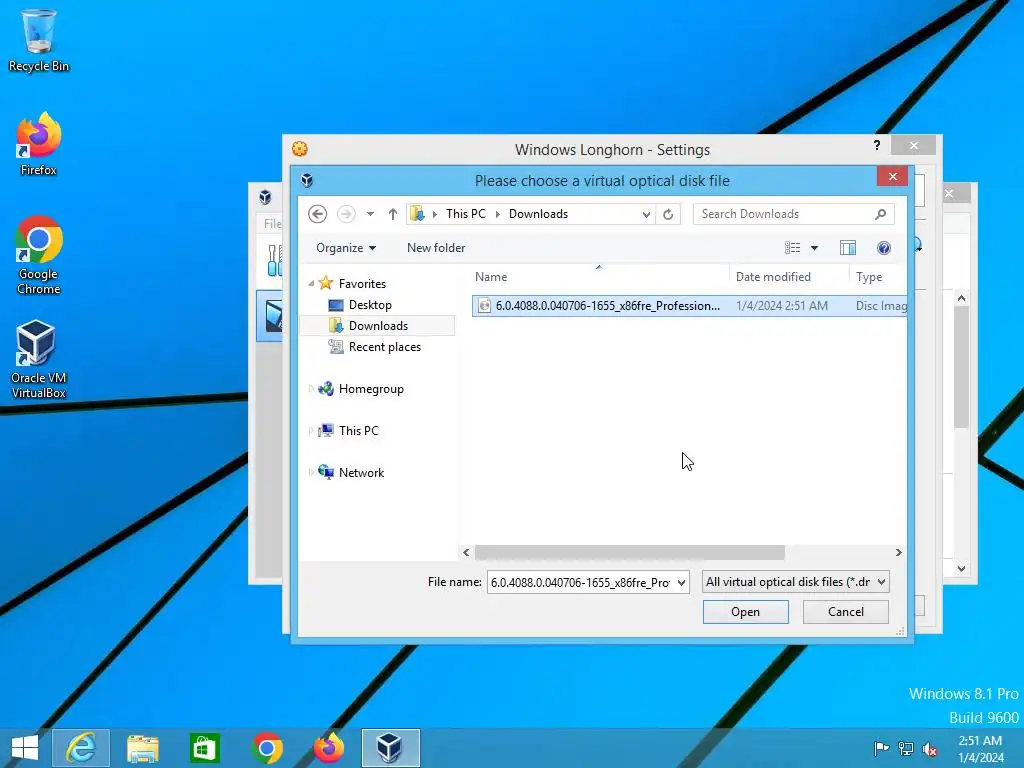This screenshot has height=768, width=1024.
Task: Click the Cancel button
Action: pos(846,612)
